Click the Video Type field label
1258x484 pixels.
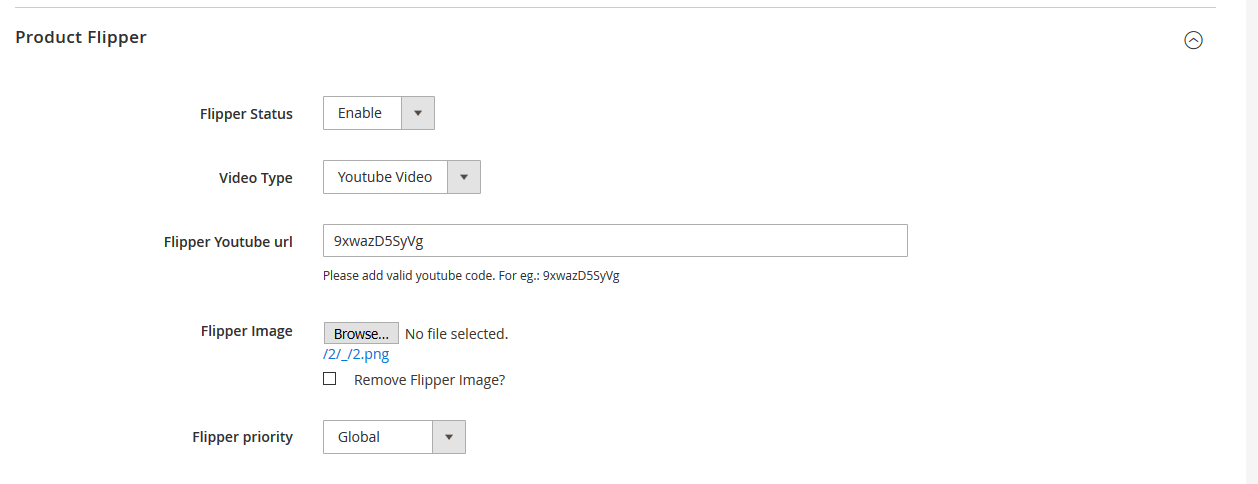coord(256,178)
